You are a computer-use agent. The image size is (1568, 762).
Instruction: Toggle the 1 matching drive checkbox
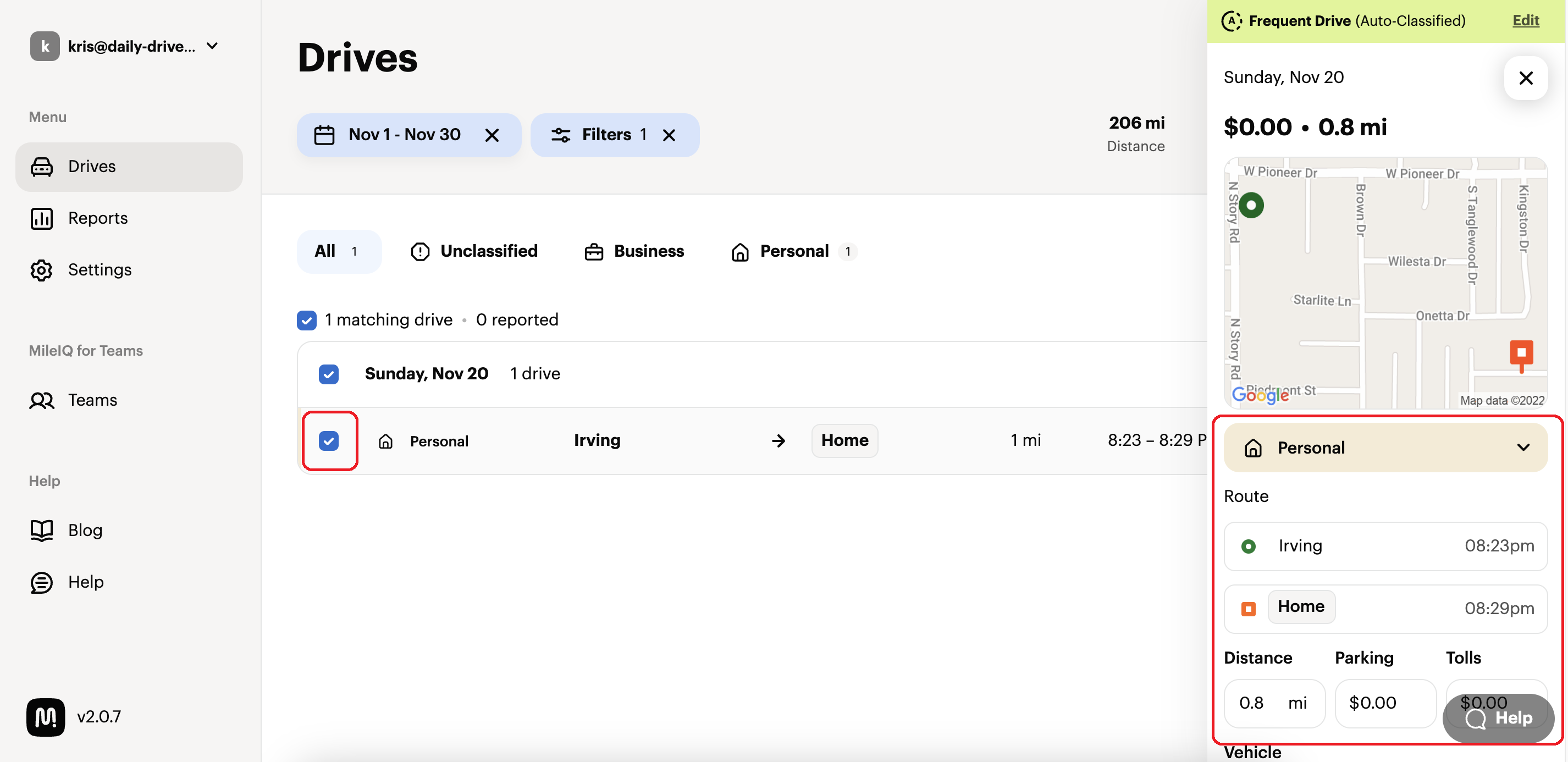tap(307, 320)
